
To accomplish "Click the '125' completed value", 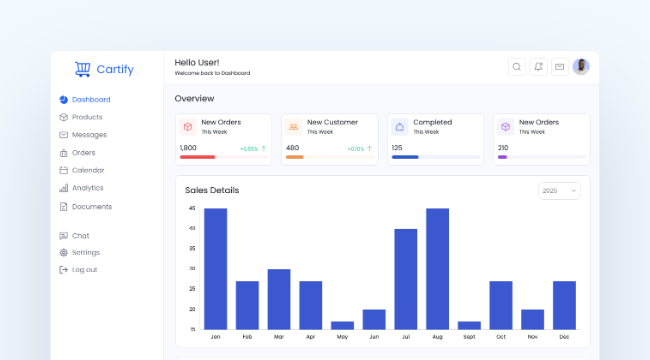I will coord(397,148).
